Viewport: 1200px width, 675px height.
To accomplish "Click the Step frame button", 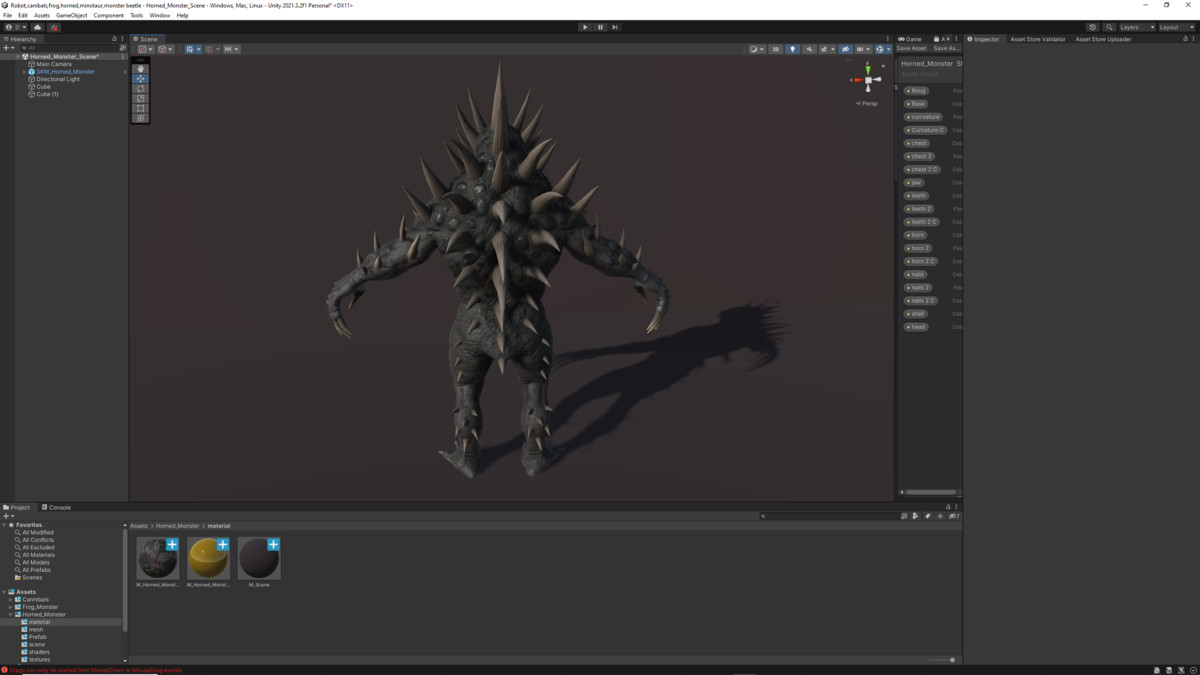I will [x=615, y=27].
